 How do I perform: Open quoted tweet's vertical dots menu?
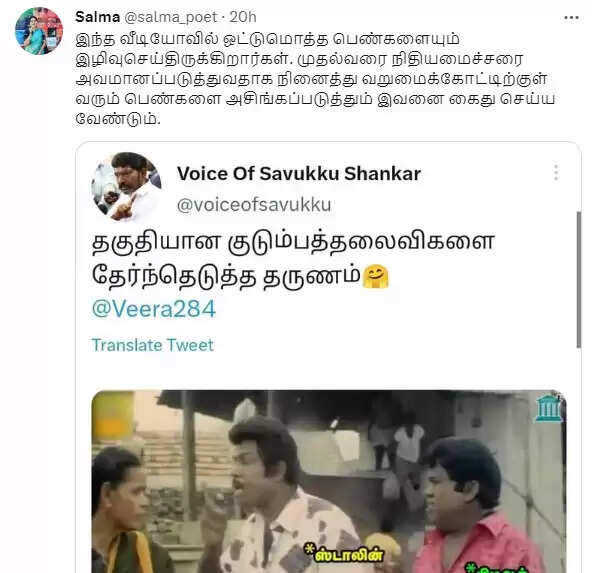tap(556, 173)
